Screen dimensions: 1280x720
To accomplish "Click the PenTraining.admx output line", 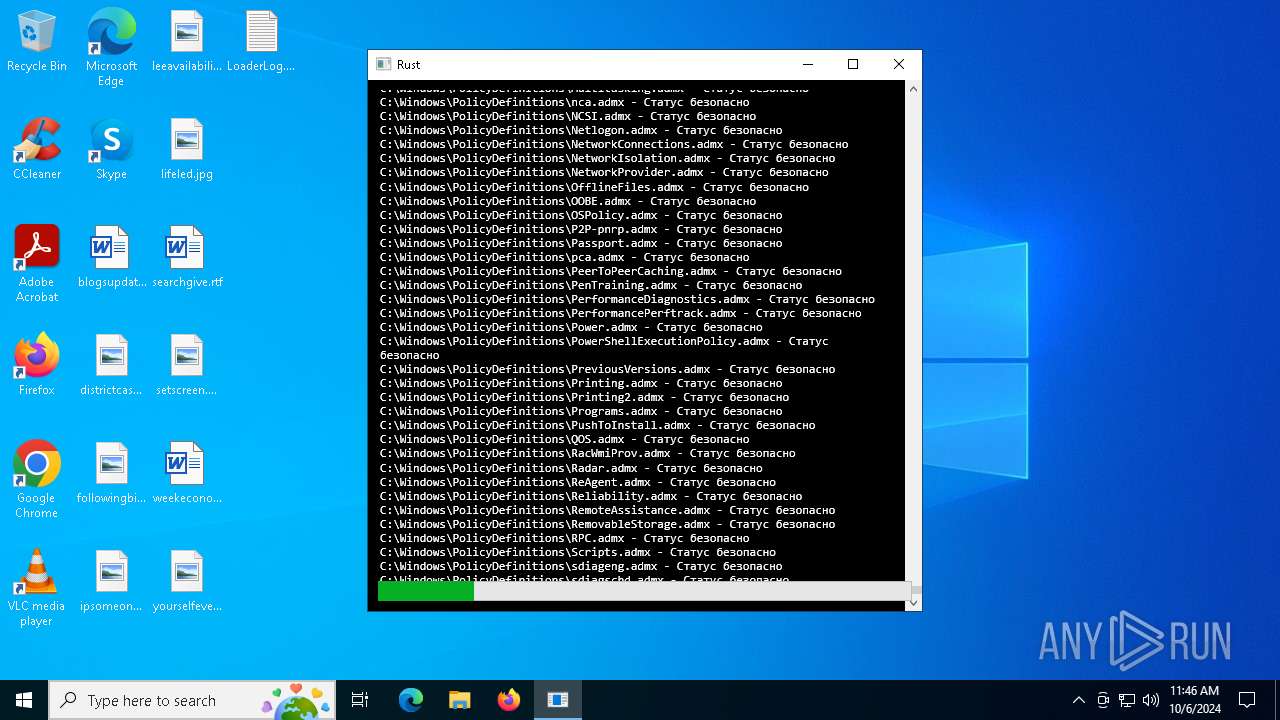I will tap(591, 285).
